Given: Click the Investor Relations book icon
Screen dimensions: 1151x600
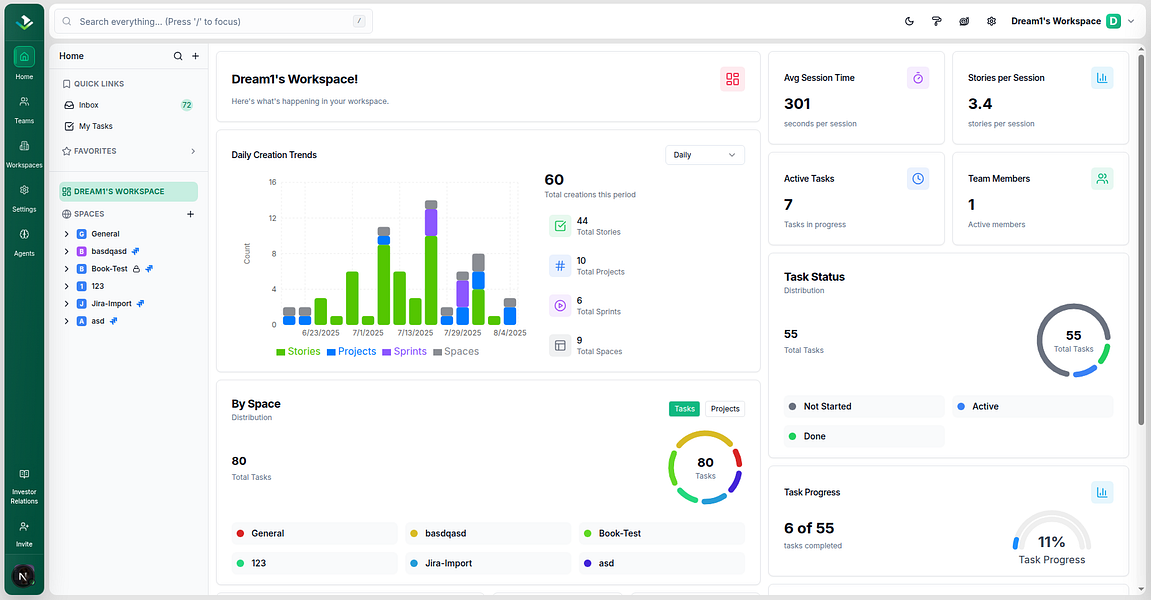Looking at the screenshot, I should click(x=24, y=474).
